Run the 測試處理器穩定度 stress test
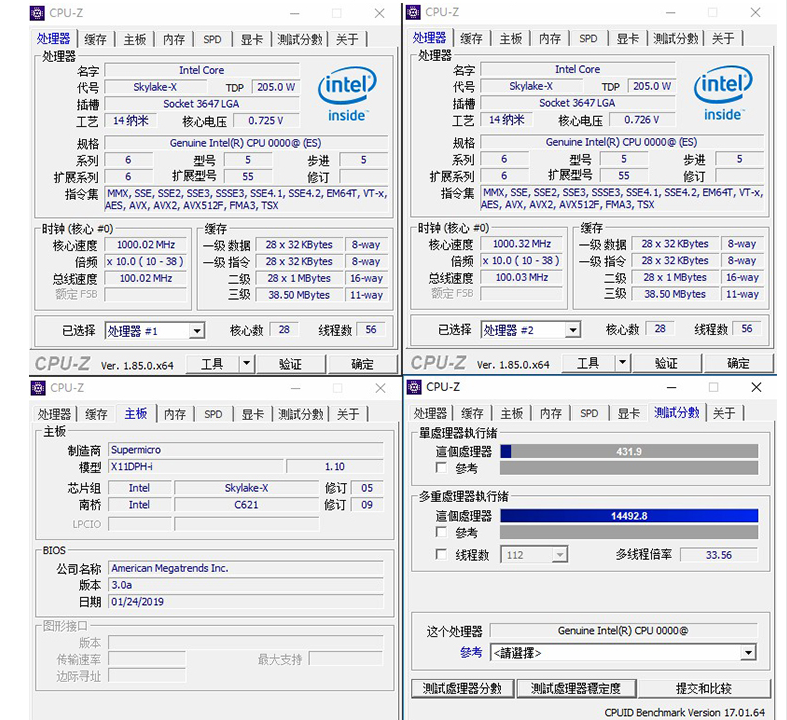Image resolution: width=787 pixels, height=720 pixels. tap(576, 688)
